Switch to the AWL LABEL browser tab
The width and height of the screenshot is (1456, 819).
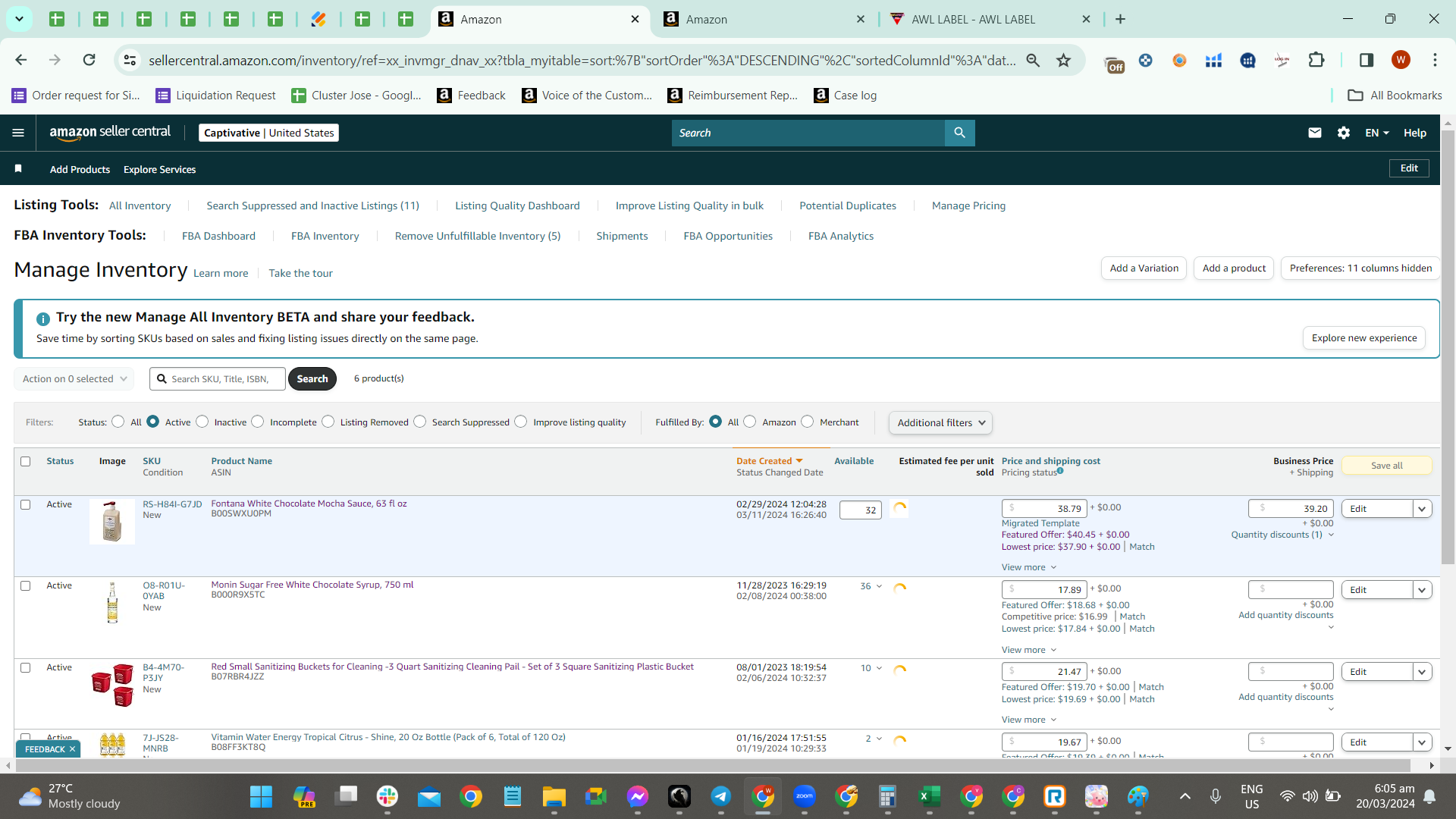(x=990, y=19)
